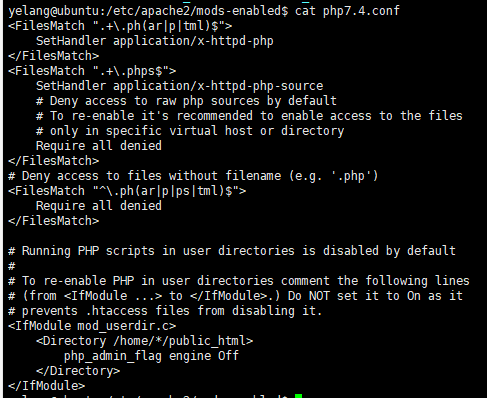The width and height of the screenshot is (487, 398).
Task: Click the first 'SetHandler application/x-httpd-php' line
Action: pyautogui.click(x=155, y=41)
